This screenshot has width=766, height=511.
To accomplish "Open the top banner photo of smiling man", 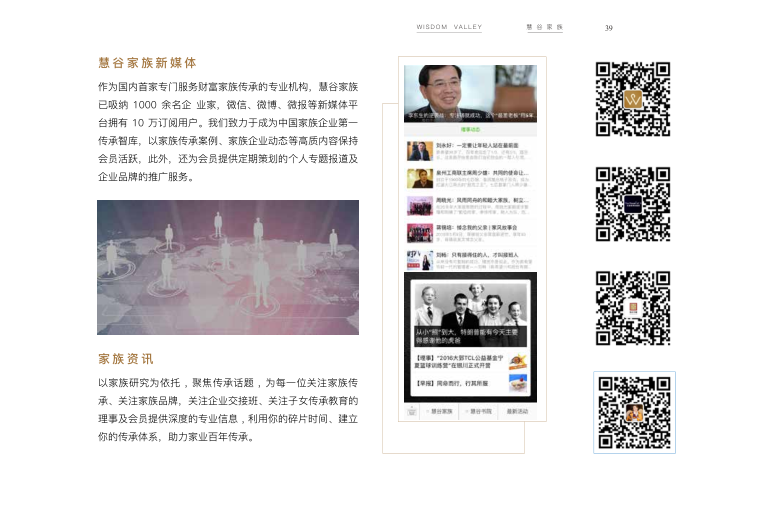I will [x=470, y=93].
